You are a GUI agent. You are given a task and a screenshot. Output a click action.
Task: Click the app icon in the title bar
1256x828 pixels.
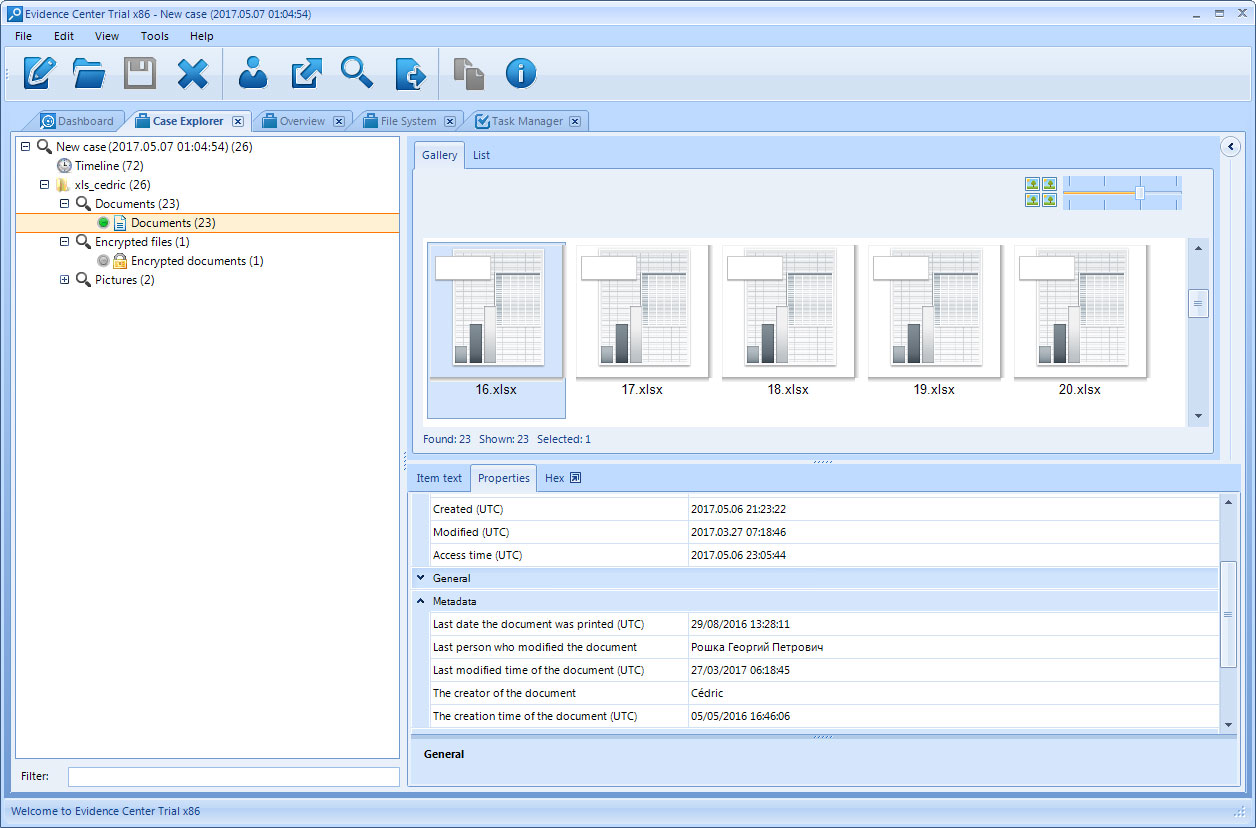point(15,14)
